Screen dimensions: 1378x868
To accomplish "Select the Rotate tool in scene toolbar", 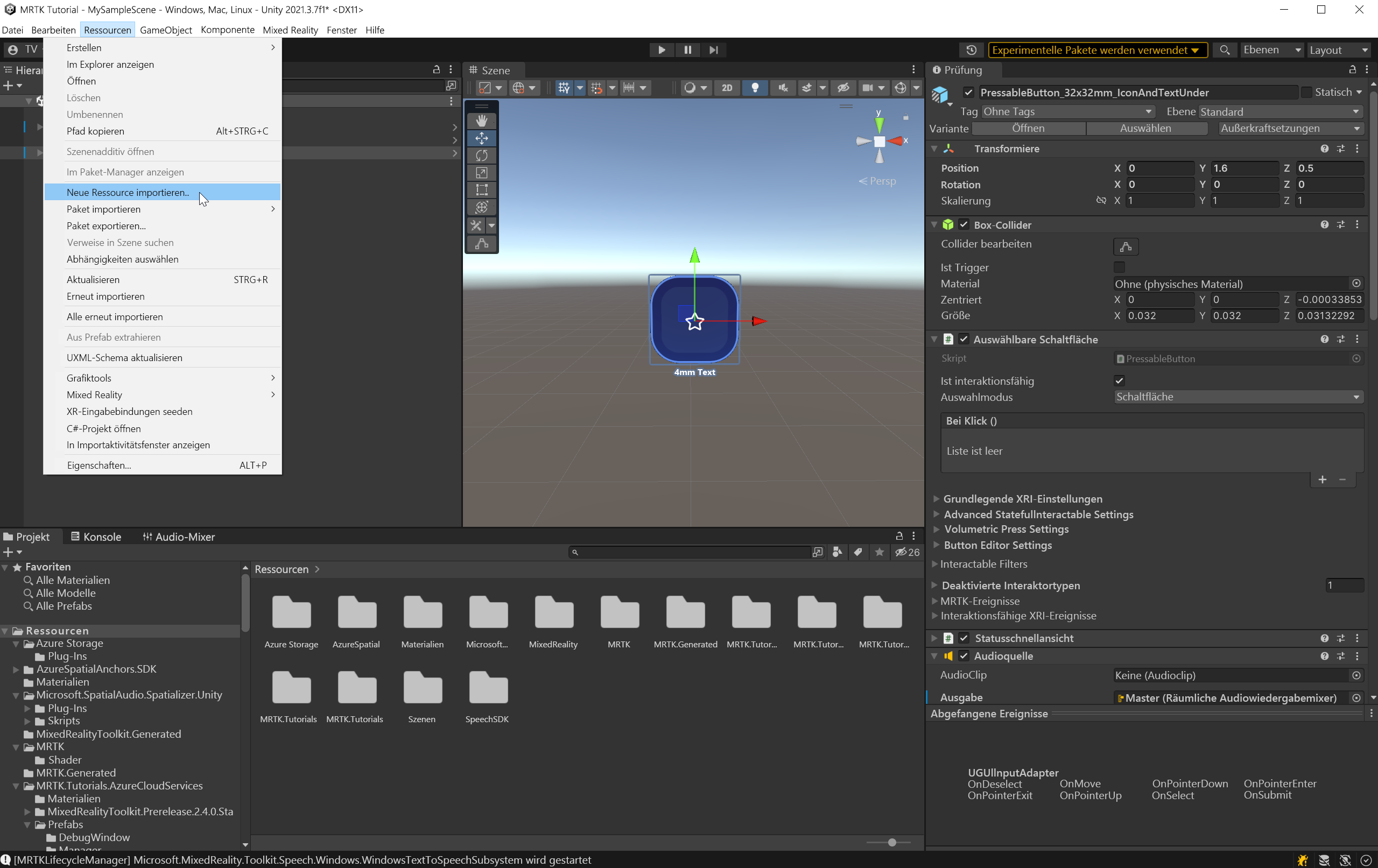I will click(x=481, y=155).
